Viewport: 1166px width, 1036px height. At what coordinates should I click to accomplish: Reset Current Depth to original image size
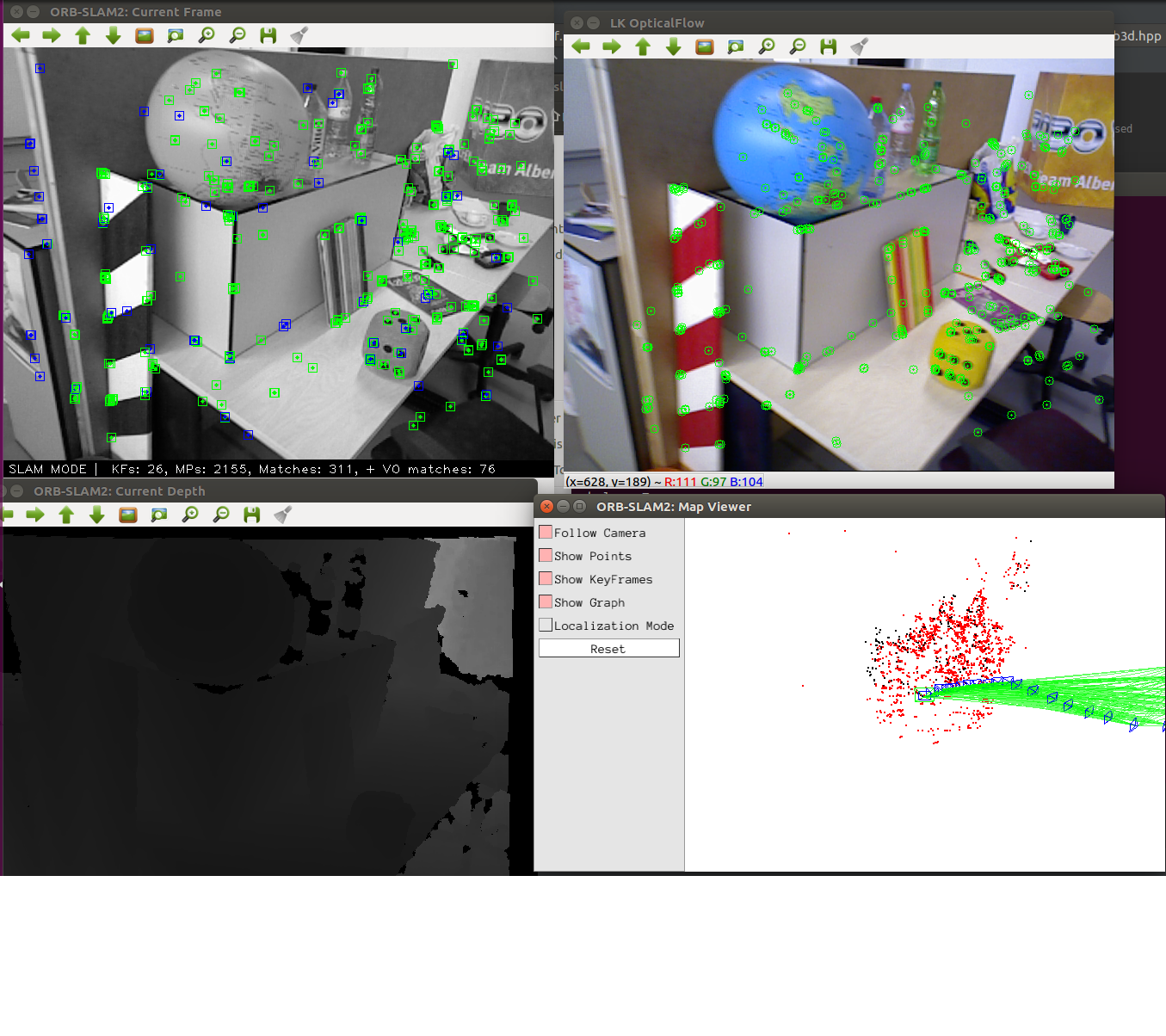(128, 515)
